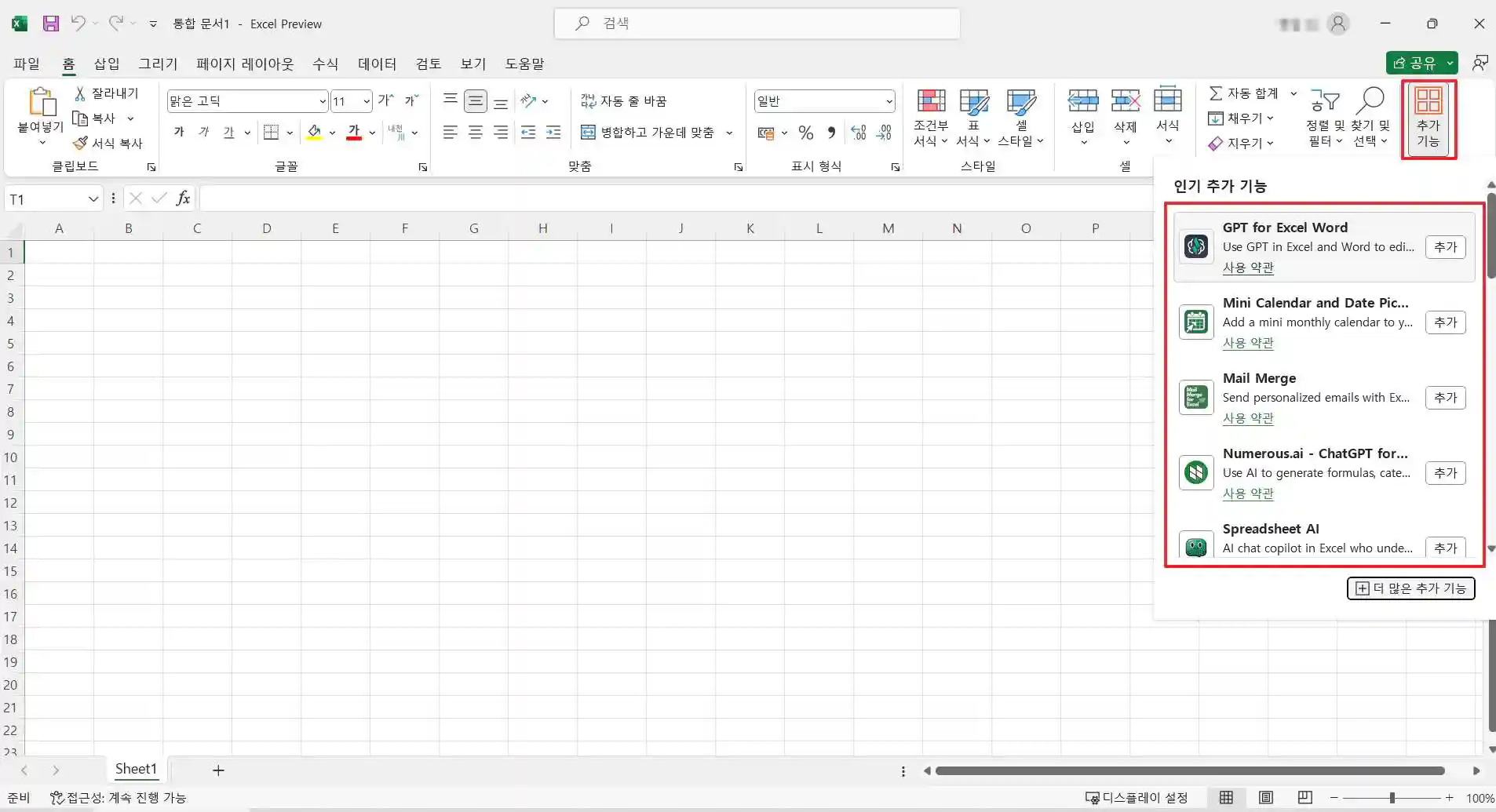
Task: Click Delete cells (삭제) icon
Action: pos(1126,100)
